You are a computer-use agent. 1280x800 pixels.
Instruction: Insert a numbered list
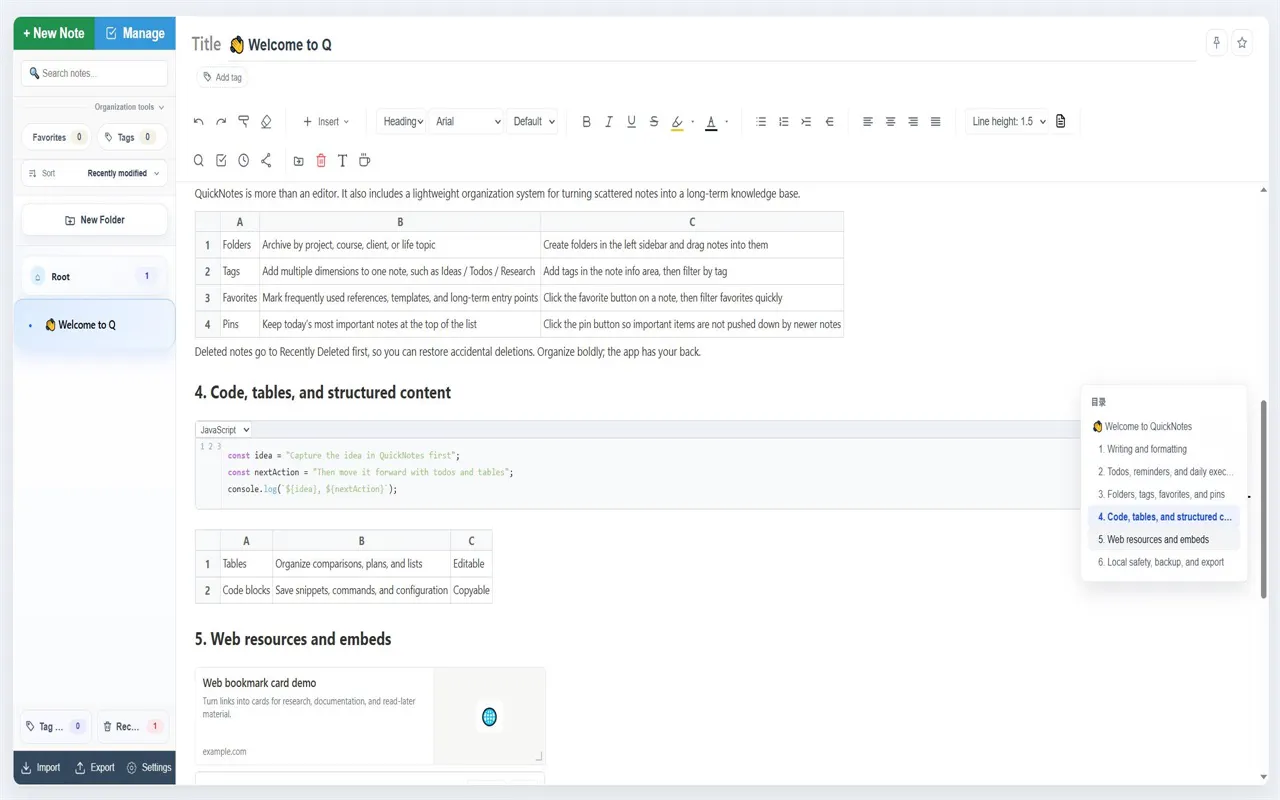click(x=784, y=122)
